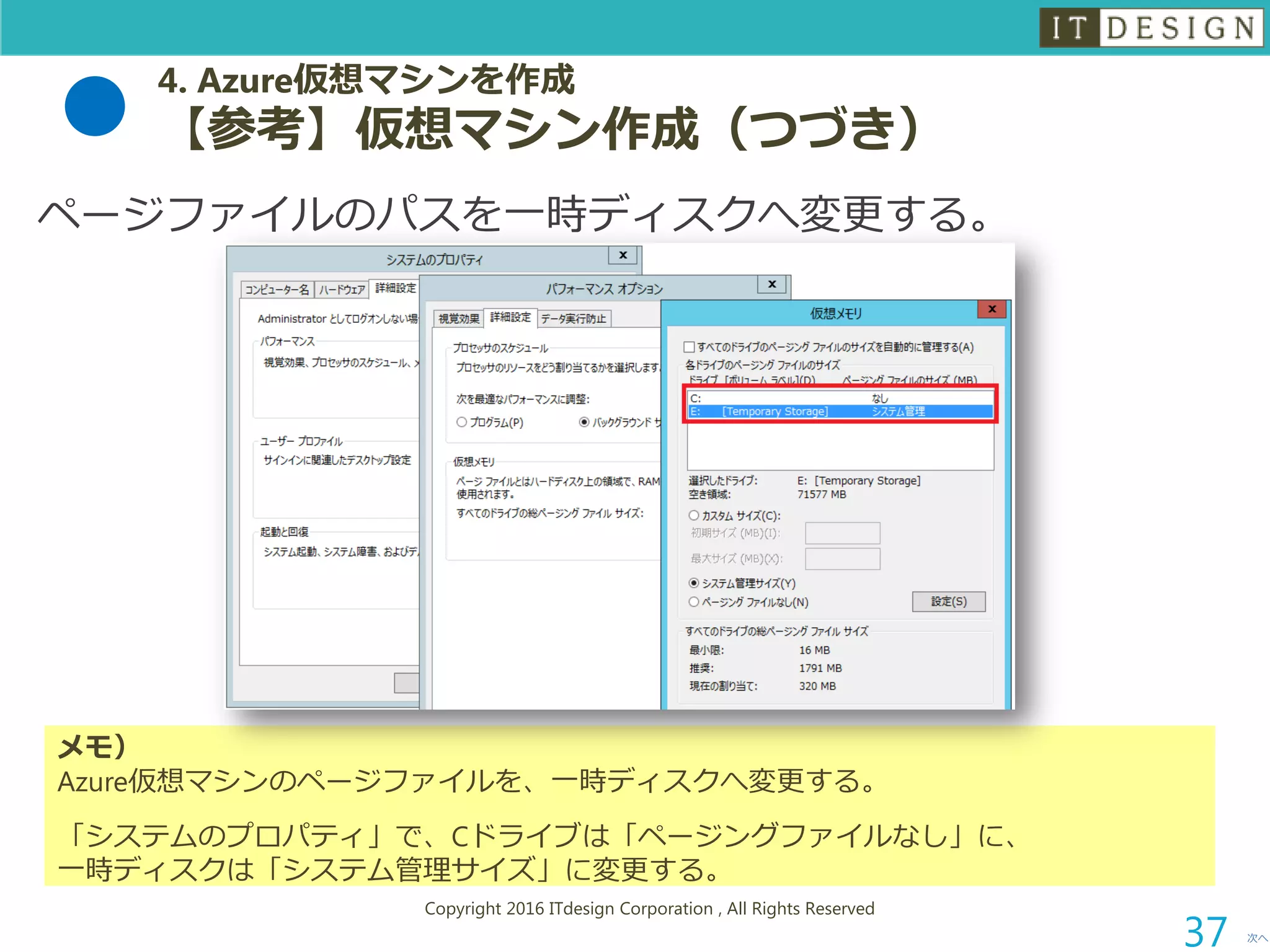
Task: Close the Virtual Memory dialog
Action: click(992, 309)
